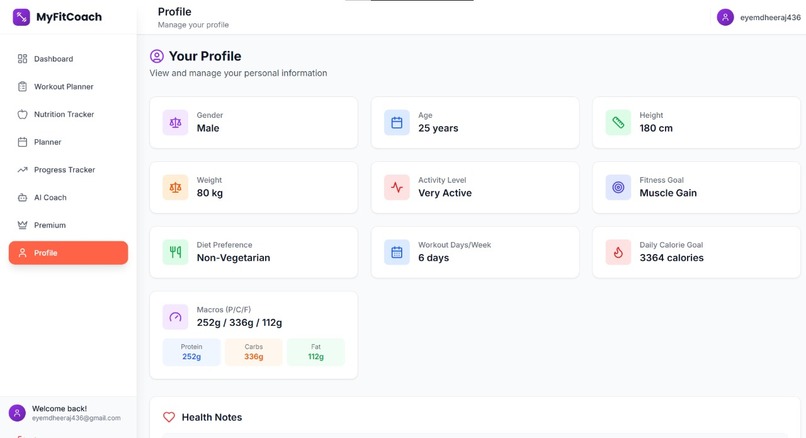This screenshot has width=806, height=438.
Task: Click the Daily Calorie Goal flame icon
Action: (618, 252)
